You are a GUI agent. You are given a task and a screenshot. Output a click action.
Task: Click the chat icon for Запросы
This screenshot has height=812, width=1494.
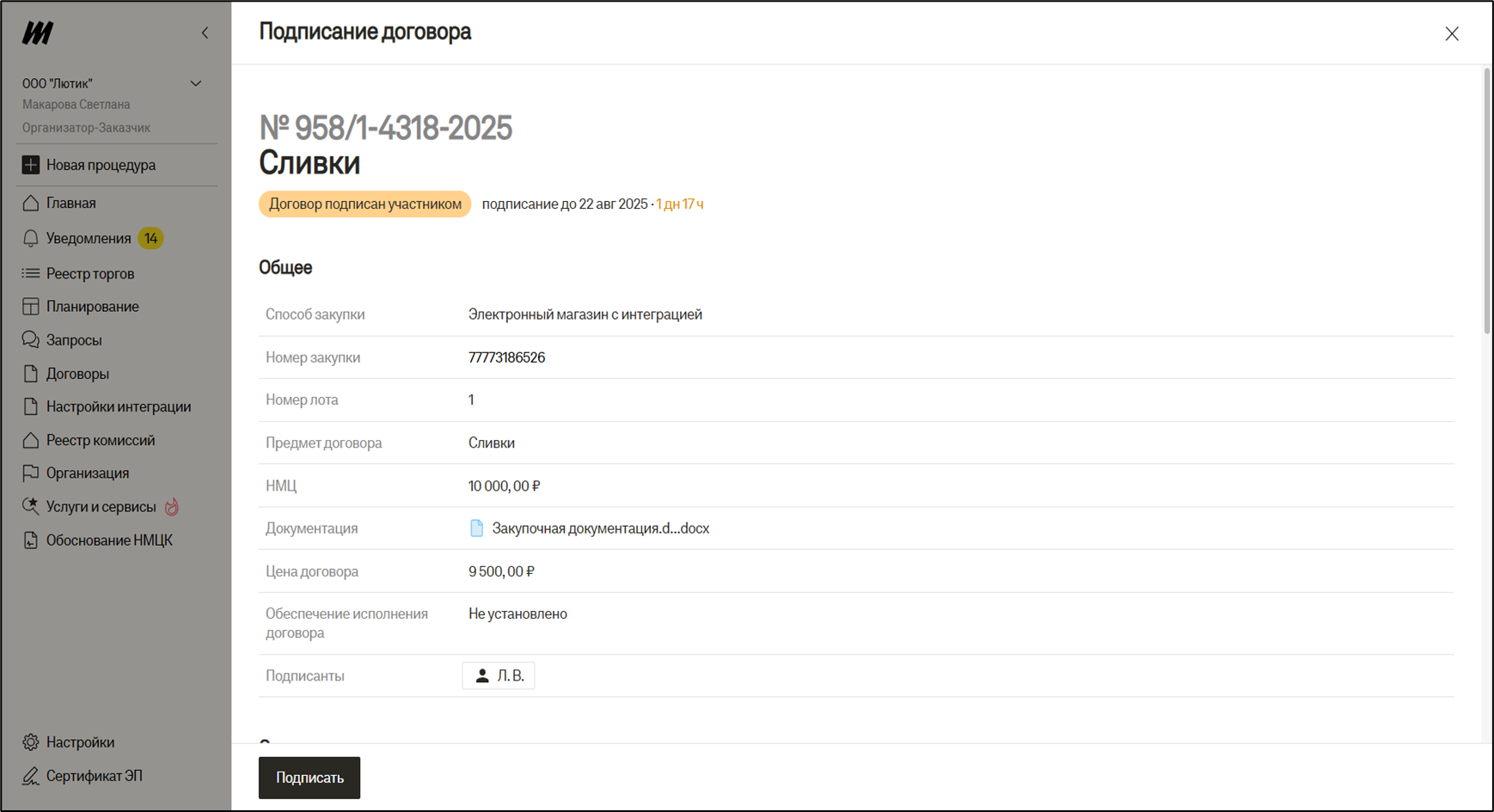coord(31,340)
